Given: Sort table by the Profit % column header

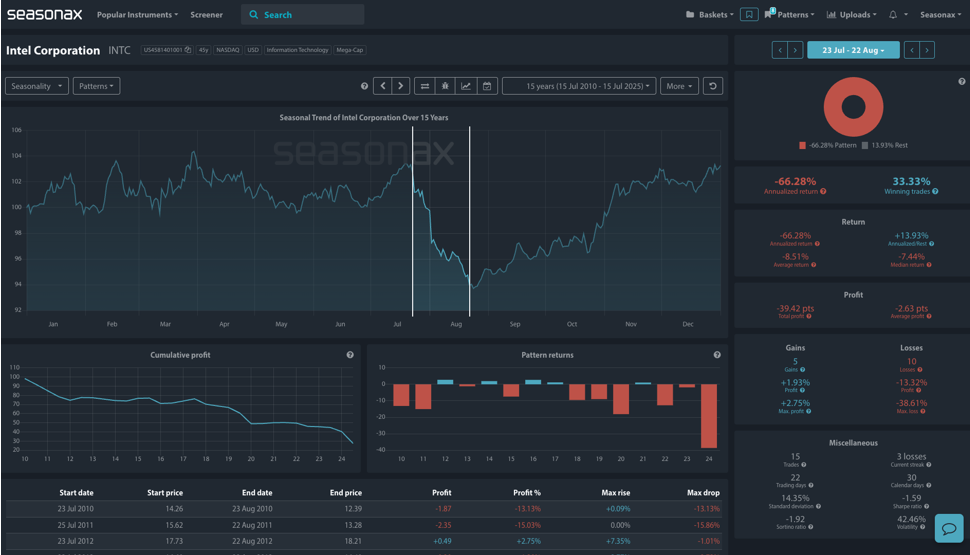Looking at the screenshot, I should [526, 493].
